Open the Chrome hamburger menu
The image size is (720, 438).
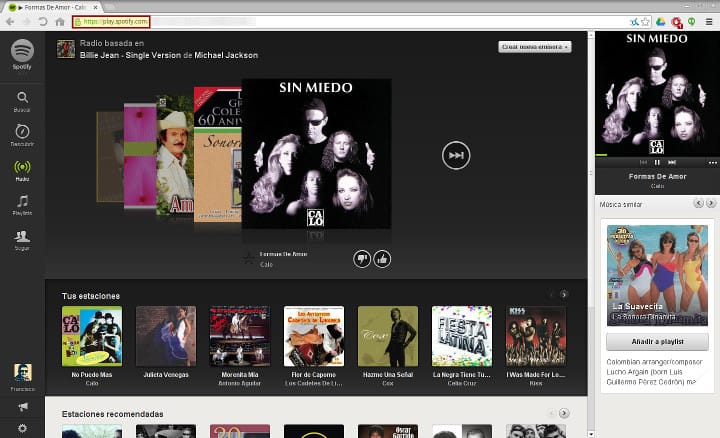pyautogui.click(x=709, y=22)
